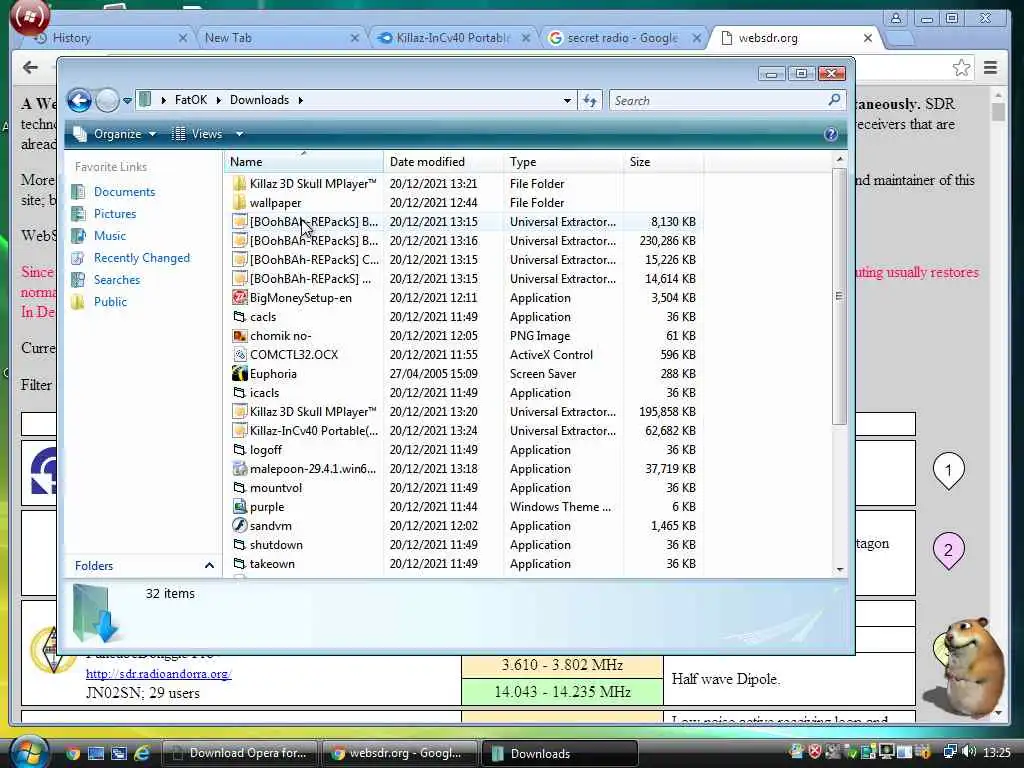Switch to Killaz-InCv40 Portable browser tab
The height and width of the screenshot is (768, 1024).
click(454, 38)
